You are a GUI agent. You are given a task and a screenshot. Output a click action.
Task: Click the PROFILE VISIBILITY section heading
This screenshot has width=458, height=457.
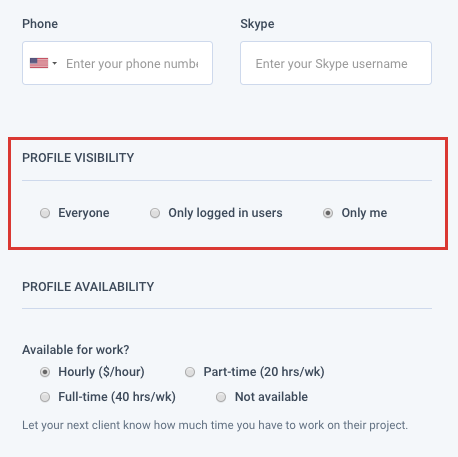[x=78, y=158]
